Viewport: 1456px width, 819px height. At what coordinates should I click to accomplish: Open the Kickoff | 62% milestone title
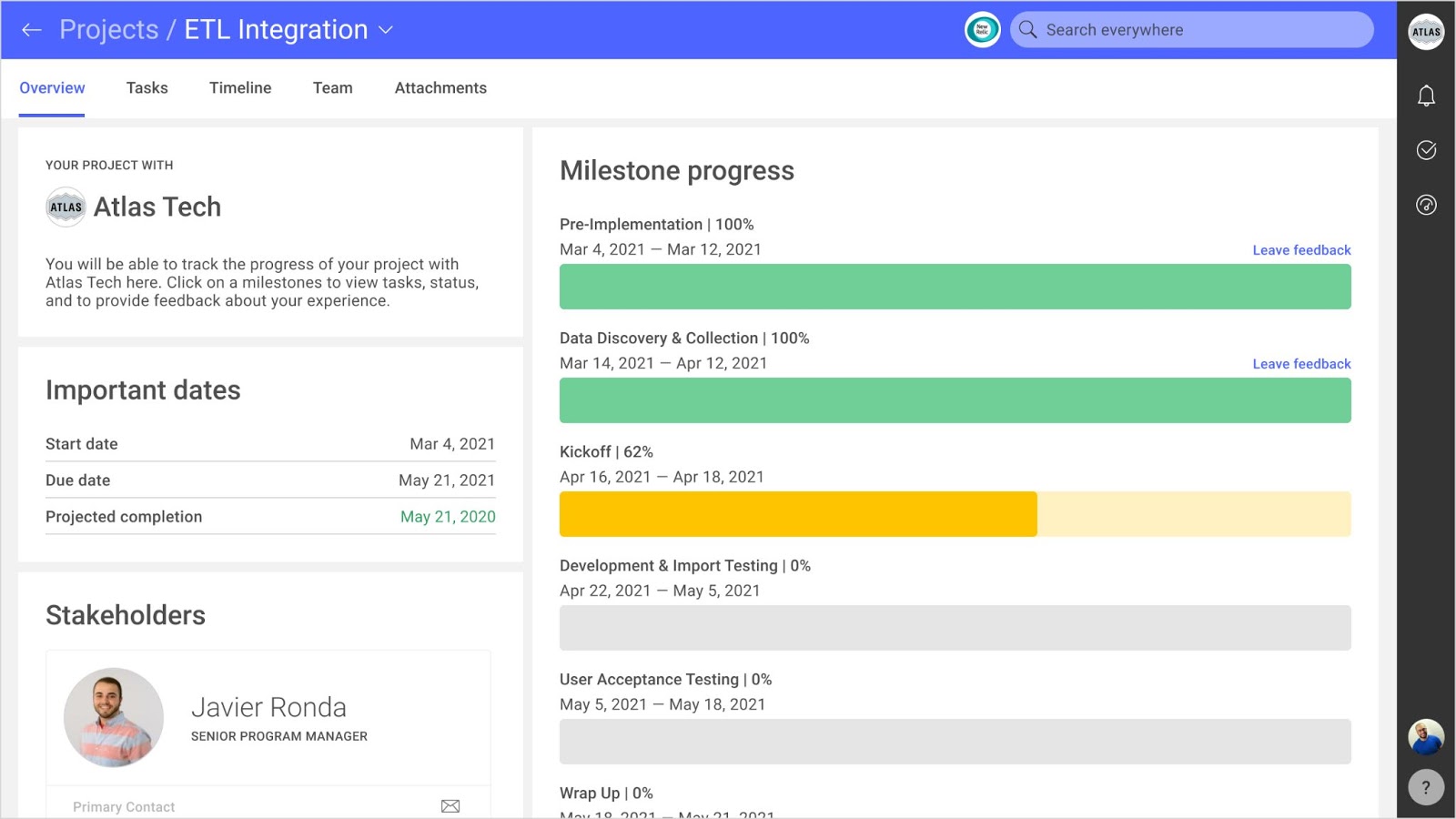pos(606,452)
